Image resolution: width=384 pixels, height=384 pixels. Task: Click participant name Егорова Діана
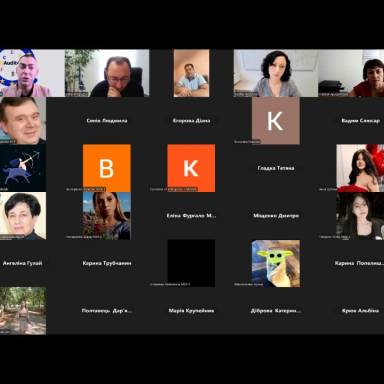tap(191, 121)
